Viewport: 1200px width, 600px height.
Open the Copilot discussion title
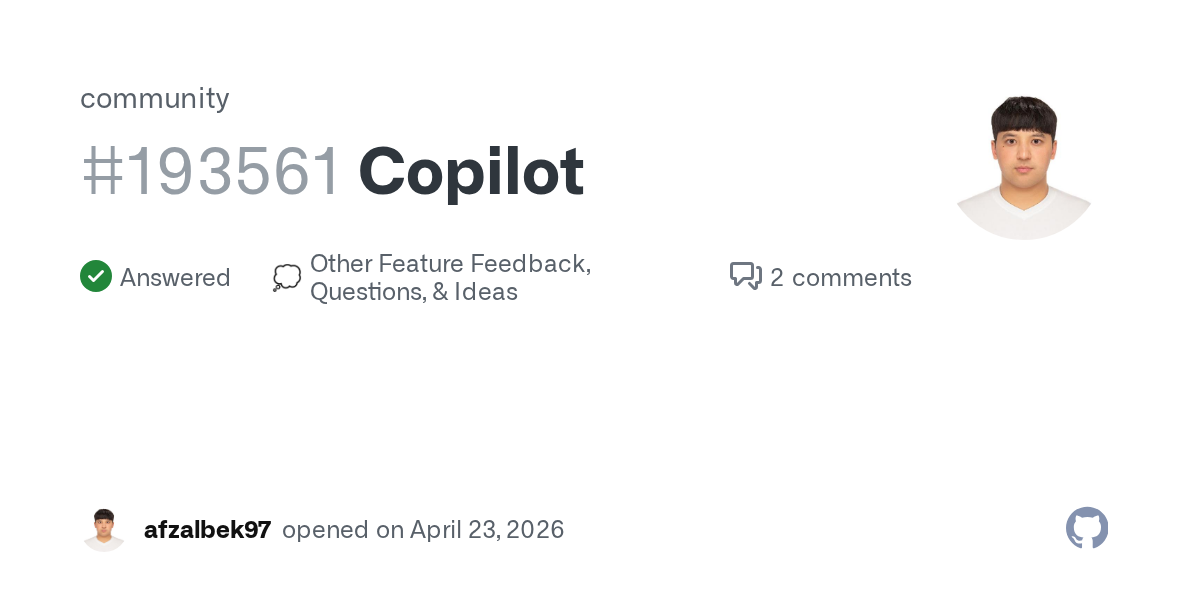tap(471, 172)
